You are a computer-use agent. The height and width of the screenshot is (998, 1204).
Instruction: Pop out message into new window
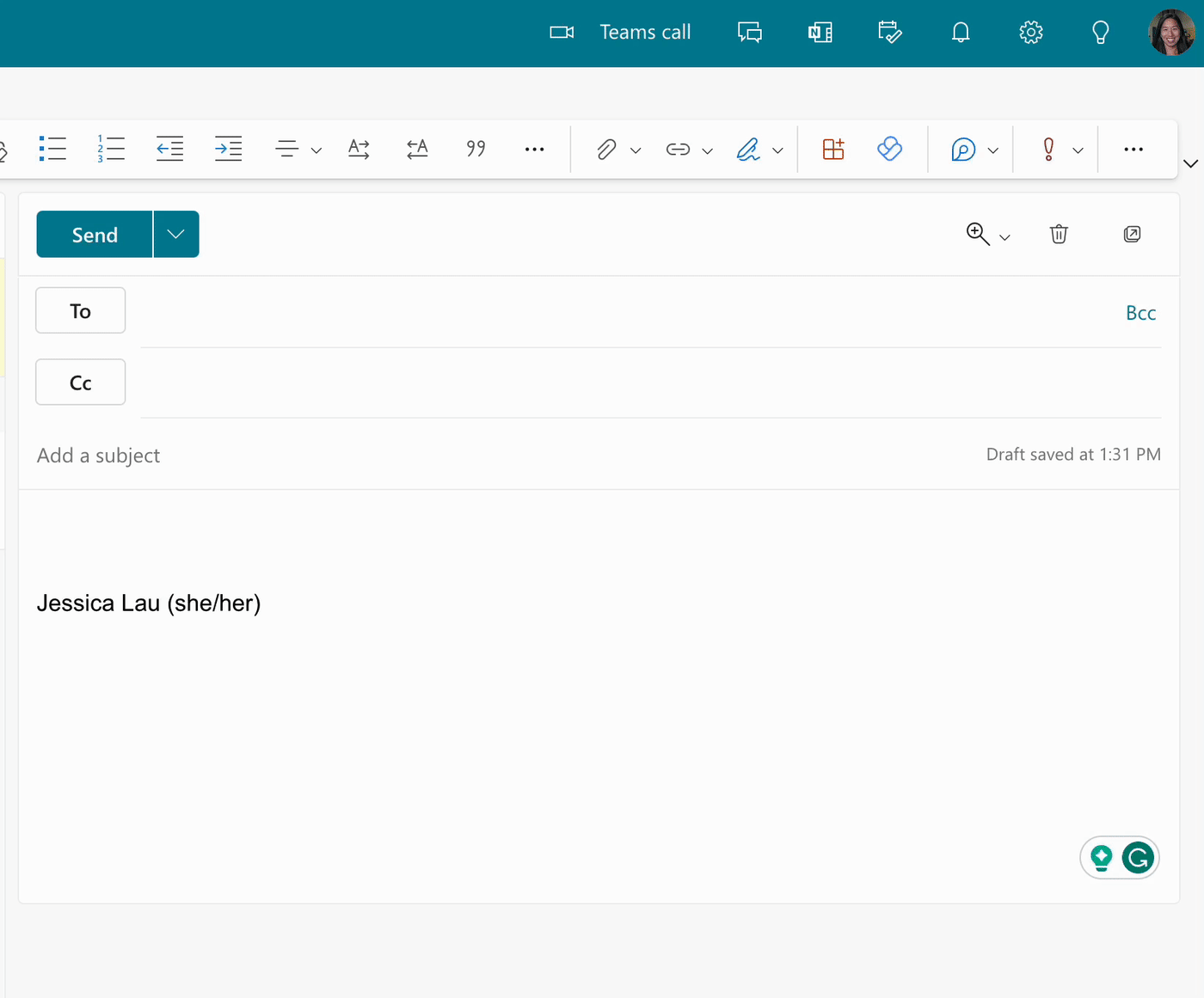(1132, 234)
